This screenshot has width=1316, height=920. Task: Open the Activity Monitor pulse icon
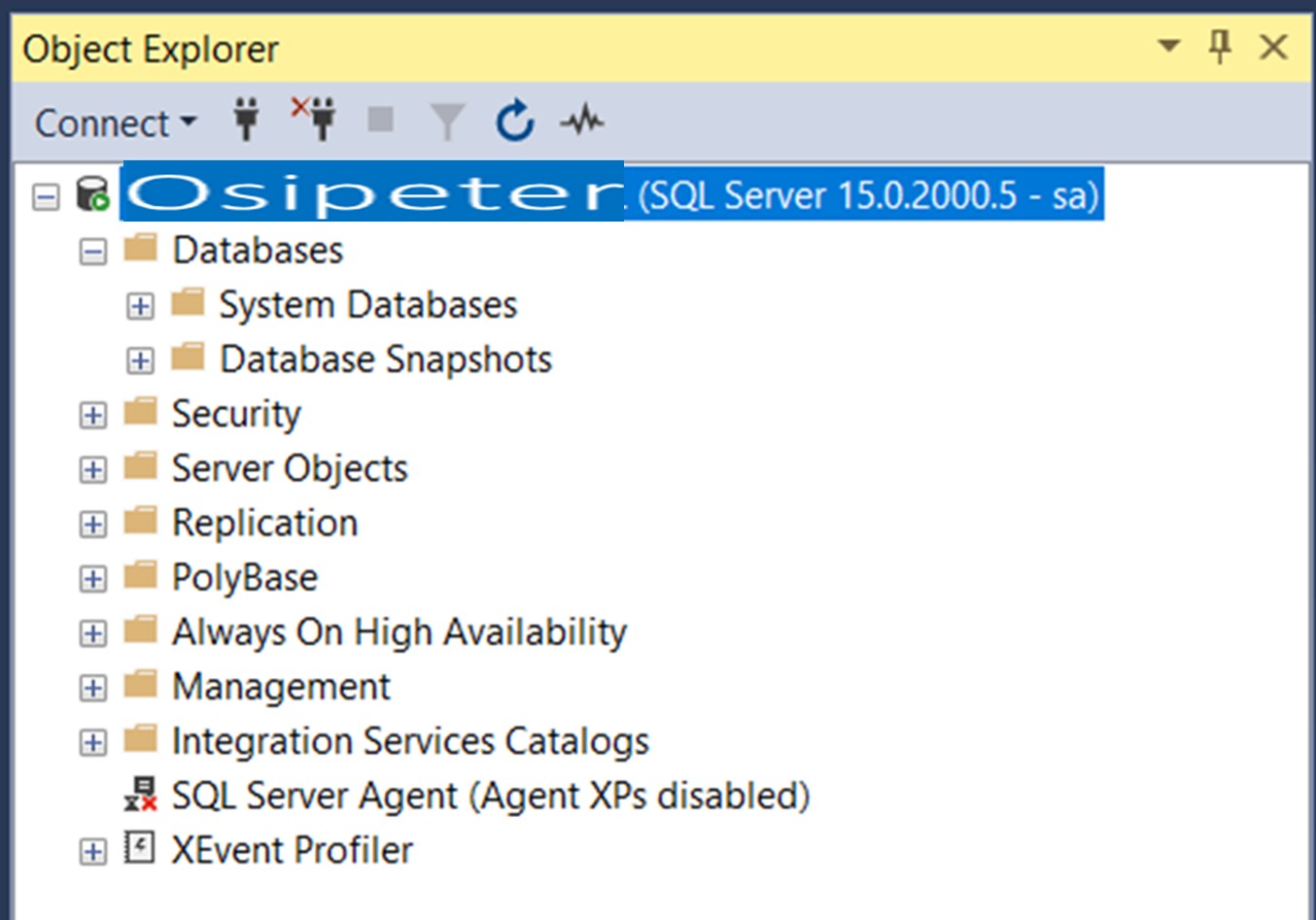click(582, 121)
